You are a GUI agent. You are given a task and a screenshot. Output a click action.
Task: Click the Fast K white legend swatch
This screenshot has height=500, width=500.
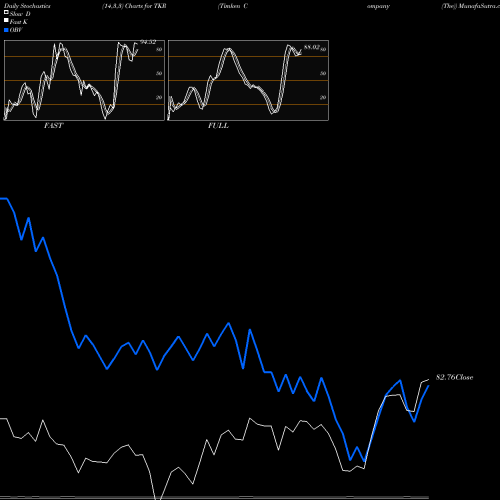coord(6,21)
